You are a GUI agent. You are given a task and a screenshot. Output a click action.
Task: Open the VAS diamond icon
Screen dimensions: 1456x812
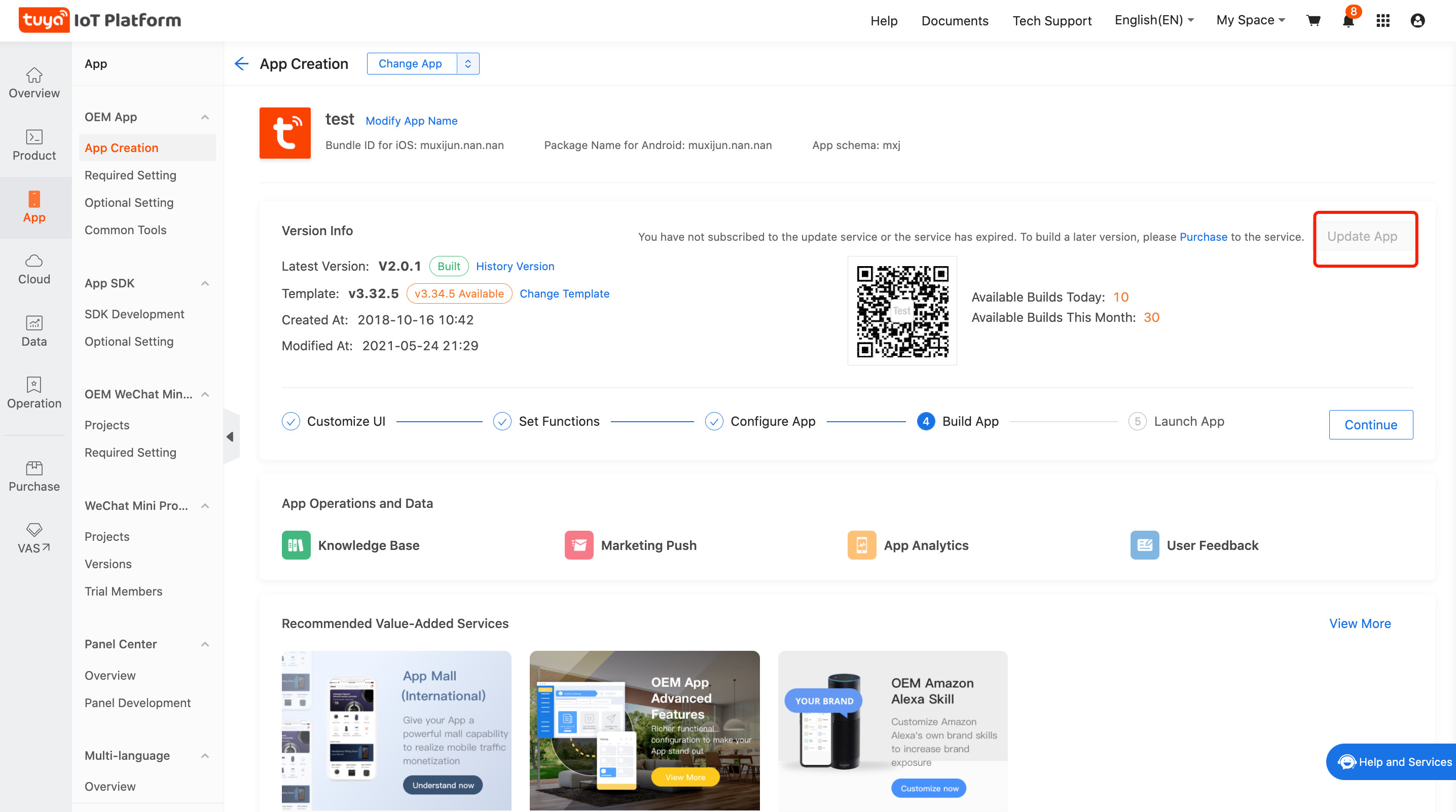click(34, 530)
